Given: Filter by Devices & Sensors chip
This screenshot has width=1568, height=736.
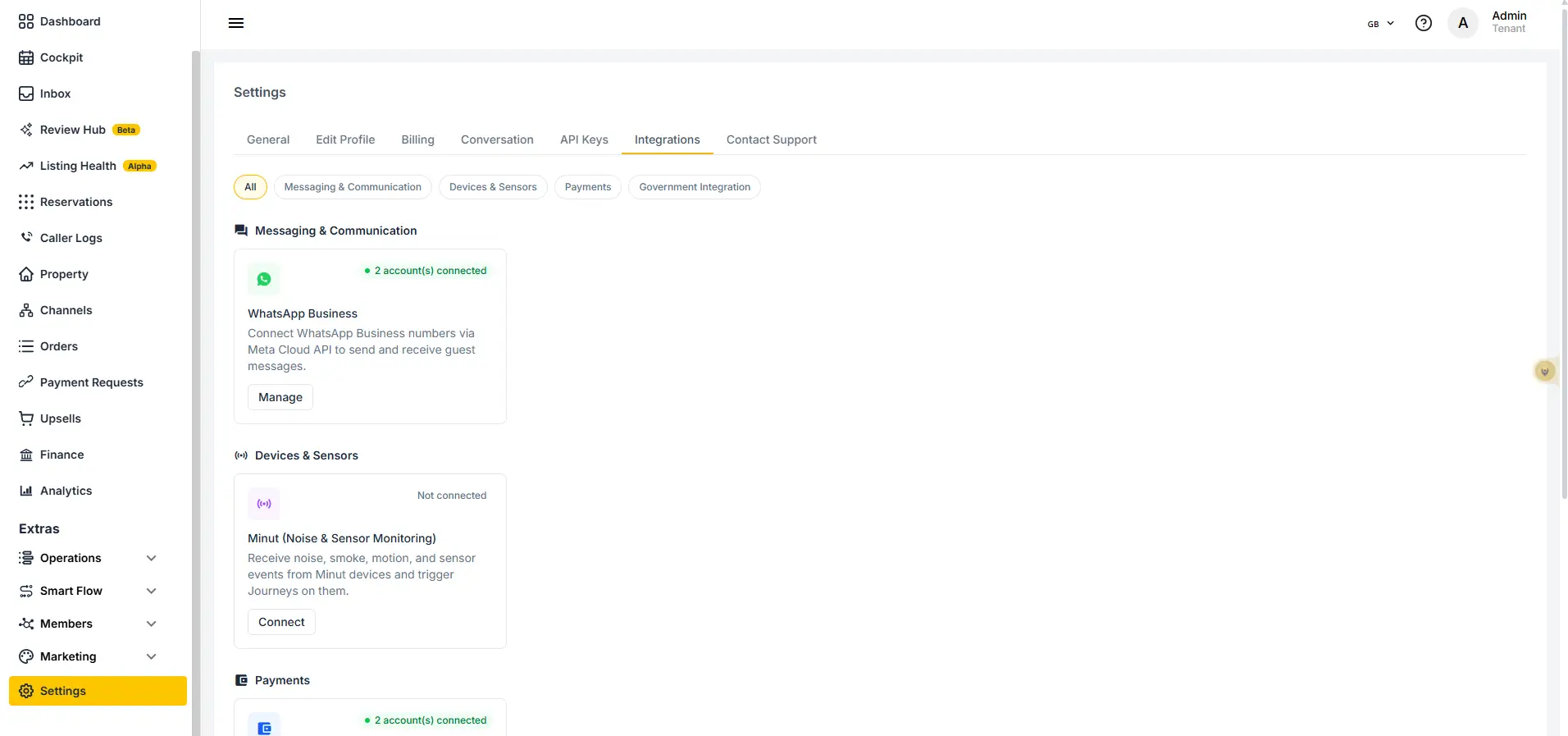Looking at the screenshot, I should pos(493,187).
